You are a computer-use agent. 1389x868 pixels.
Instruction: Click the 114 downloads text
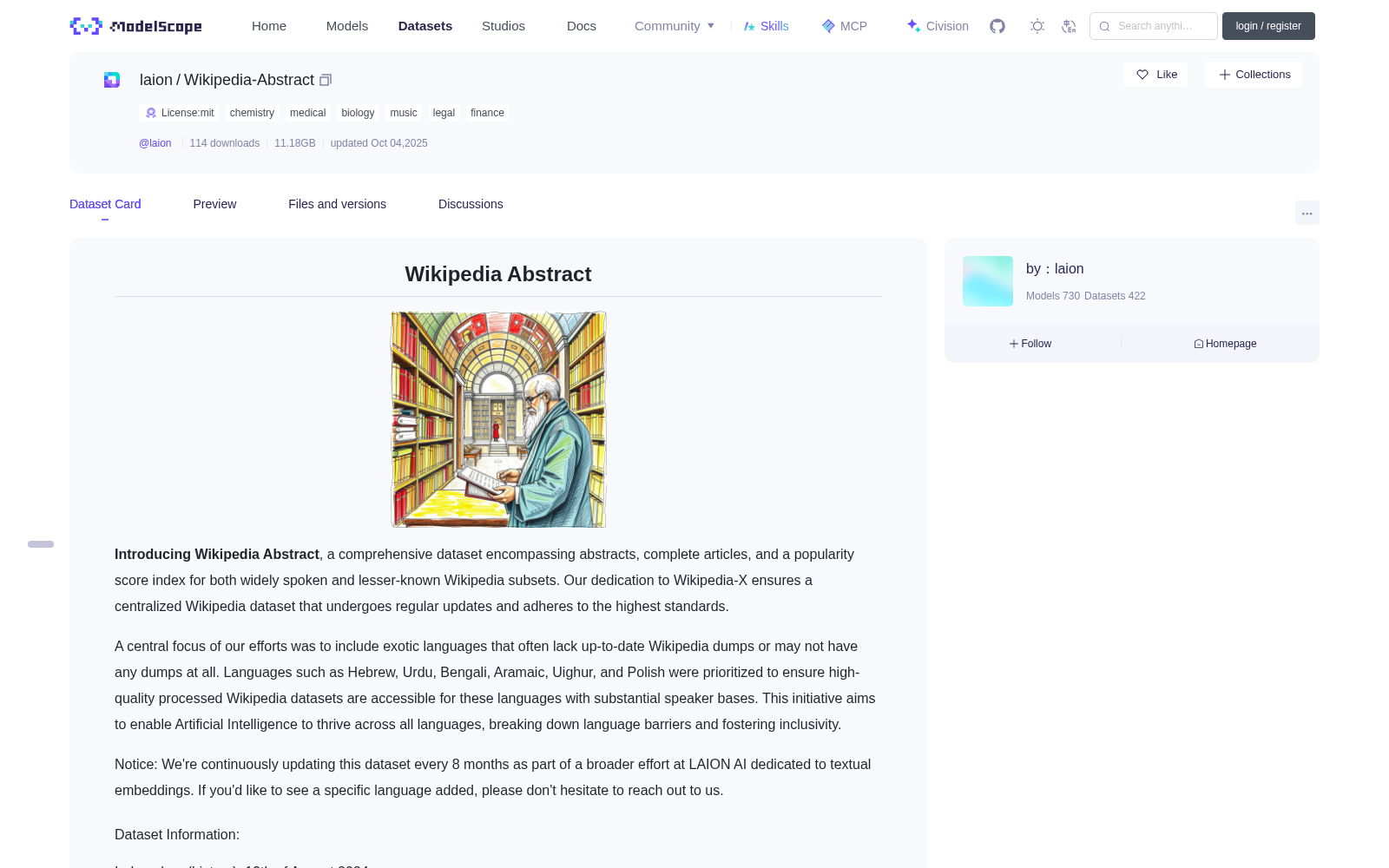[x=225, y=143]
